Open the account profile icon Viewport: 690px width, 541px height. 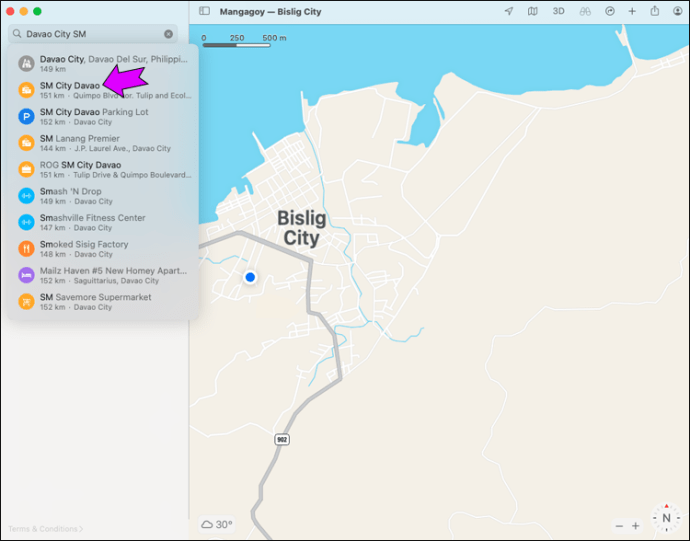tap(678, 11)
